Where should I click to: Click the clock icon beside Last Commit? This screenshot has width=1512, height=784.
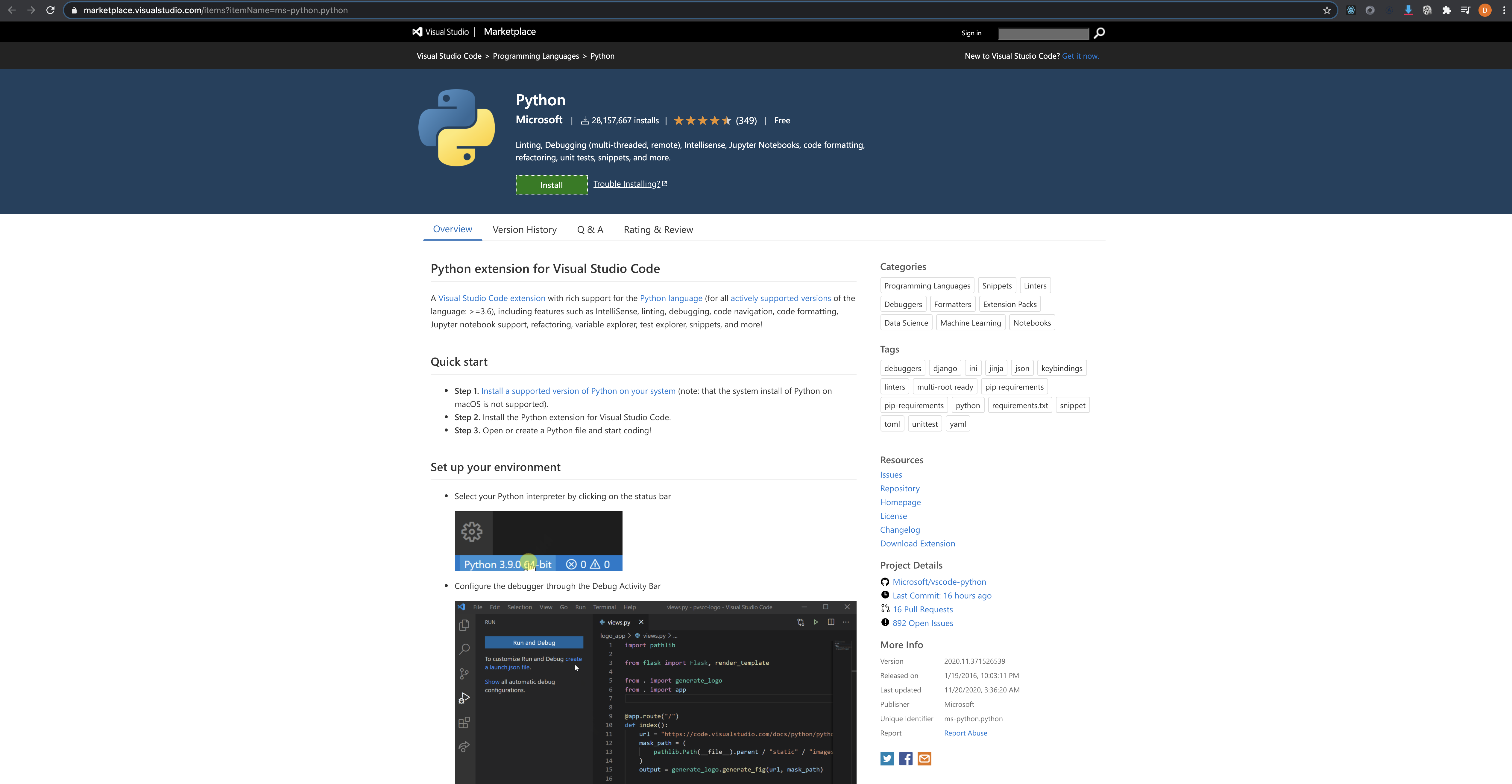click(x=884, y=595)
